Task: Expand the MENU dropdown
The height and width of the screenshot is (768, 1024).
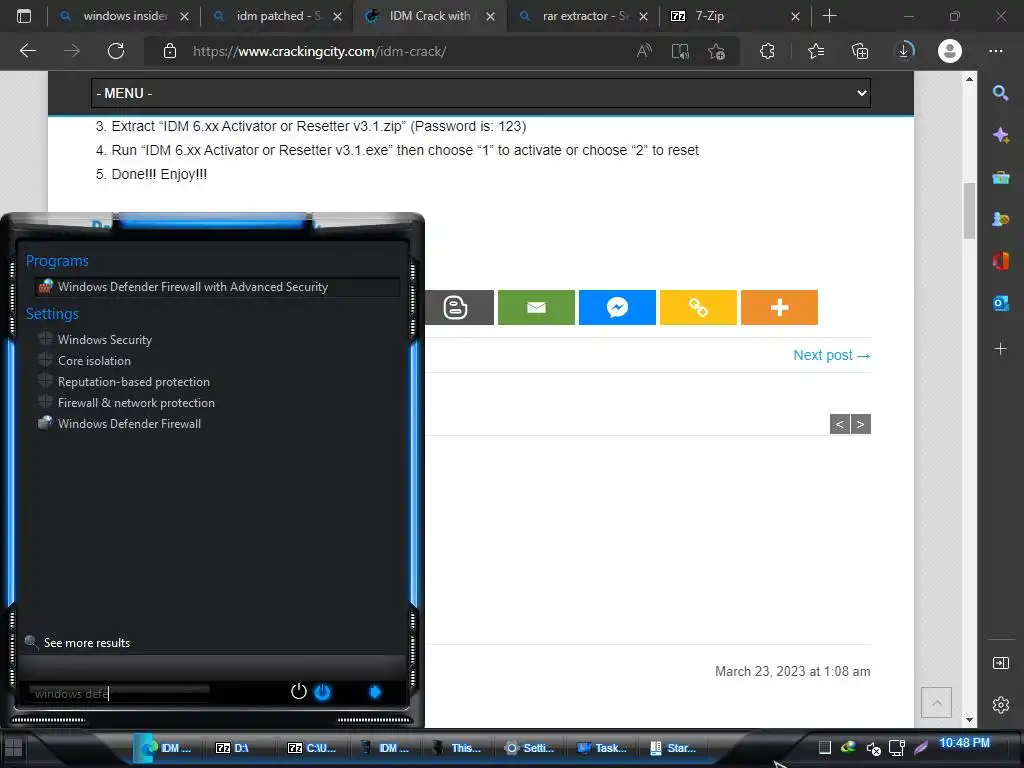Action: (x=481, y=93)
